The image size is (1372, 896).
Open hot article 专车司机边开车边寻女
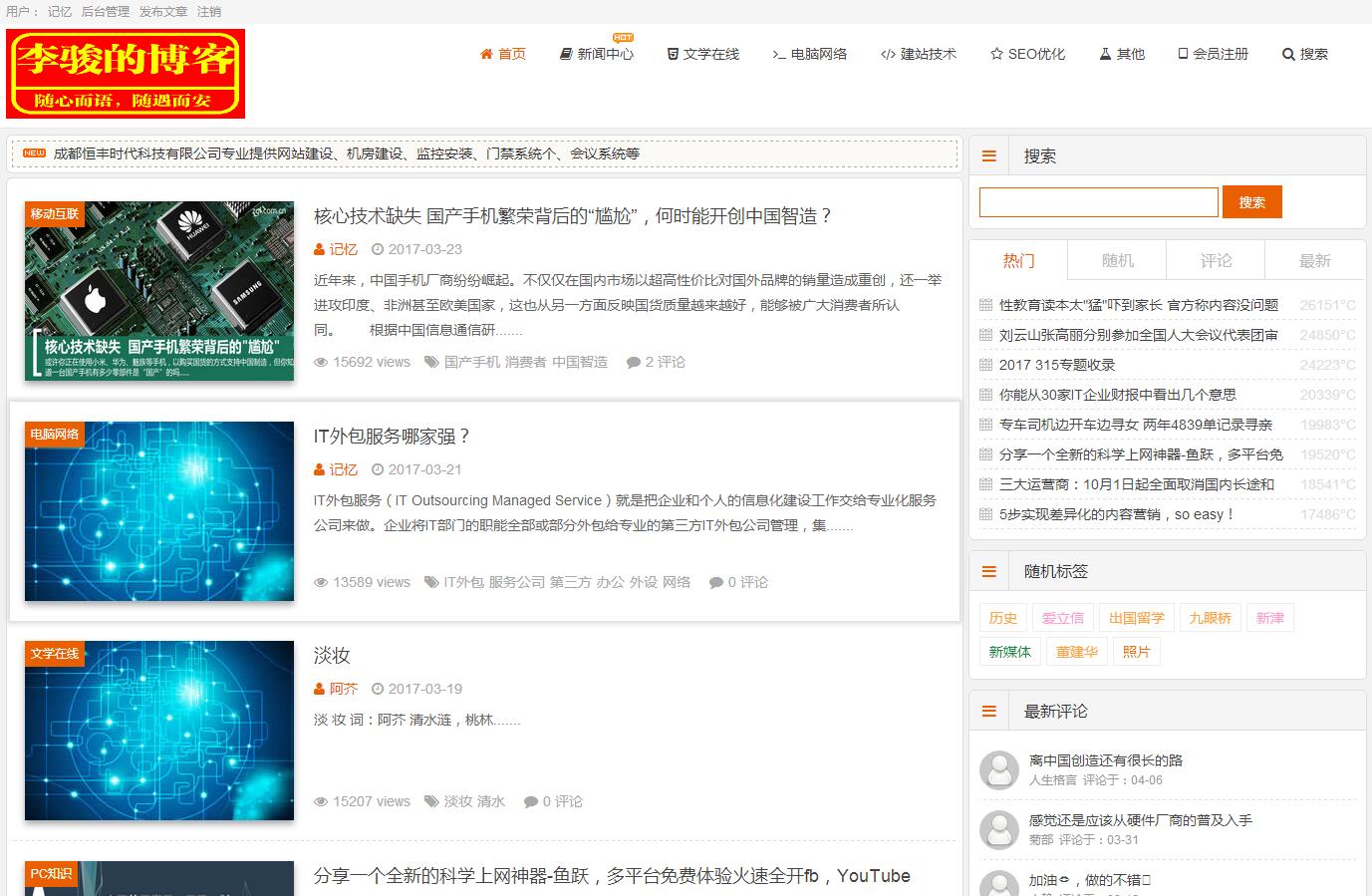click(x=1136, y=425)
